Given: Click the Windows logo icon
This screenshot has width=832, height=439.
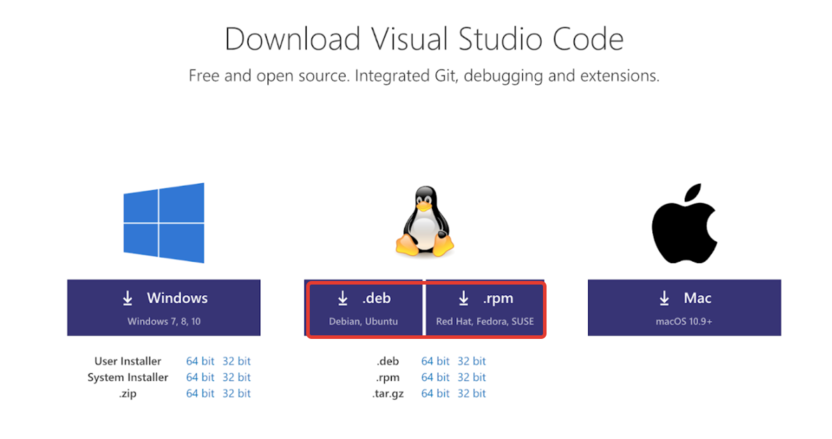Looking at the screenshot, I should click(x=164, y=223).
